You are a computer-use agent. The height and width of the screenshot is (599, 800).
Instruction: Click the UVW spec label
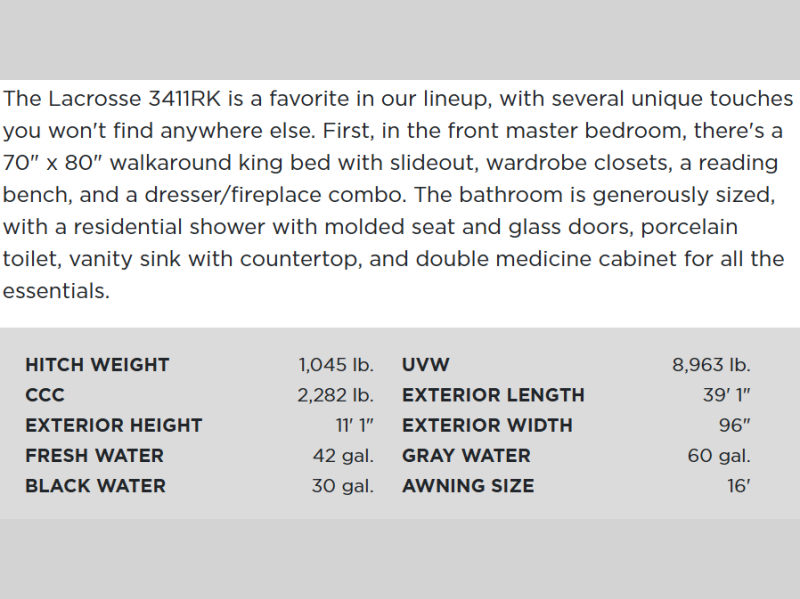pyautogui.click(x=426, y=365)
